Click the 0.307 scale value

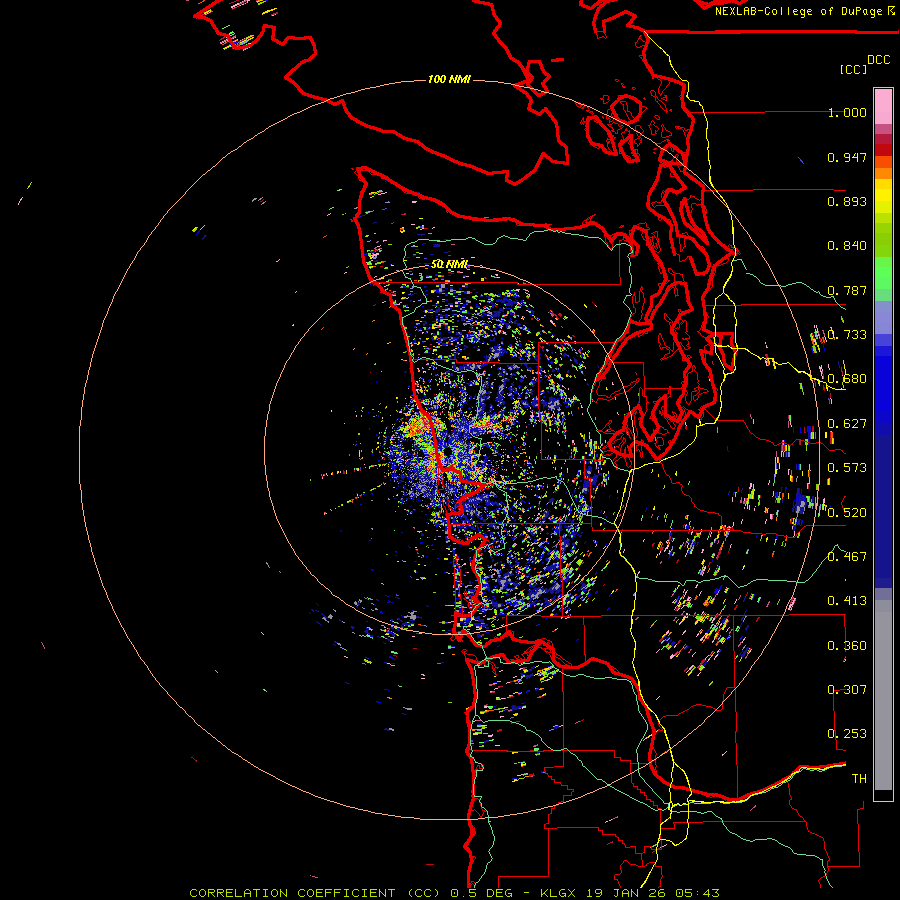[x=847, y=689]
